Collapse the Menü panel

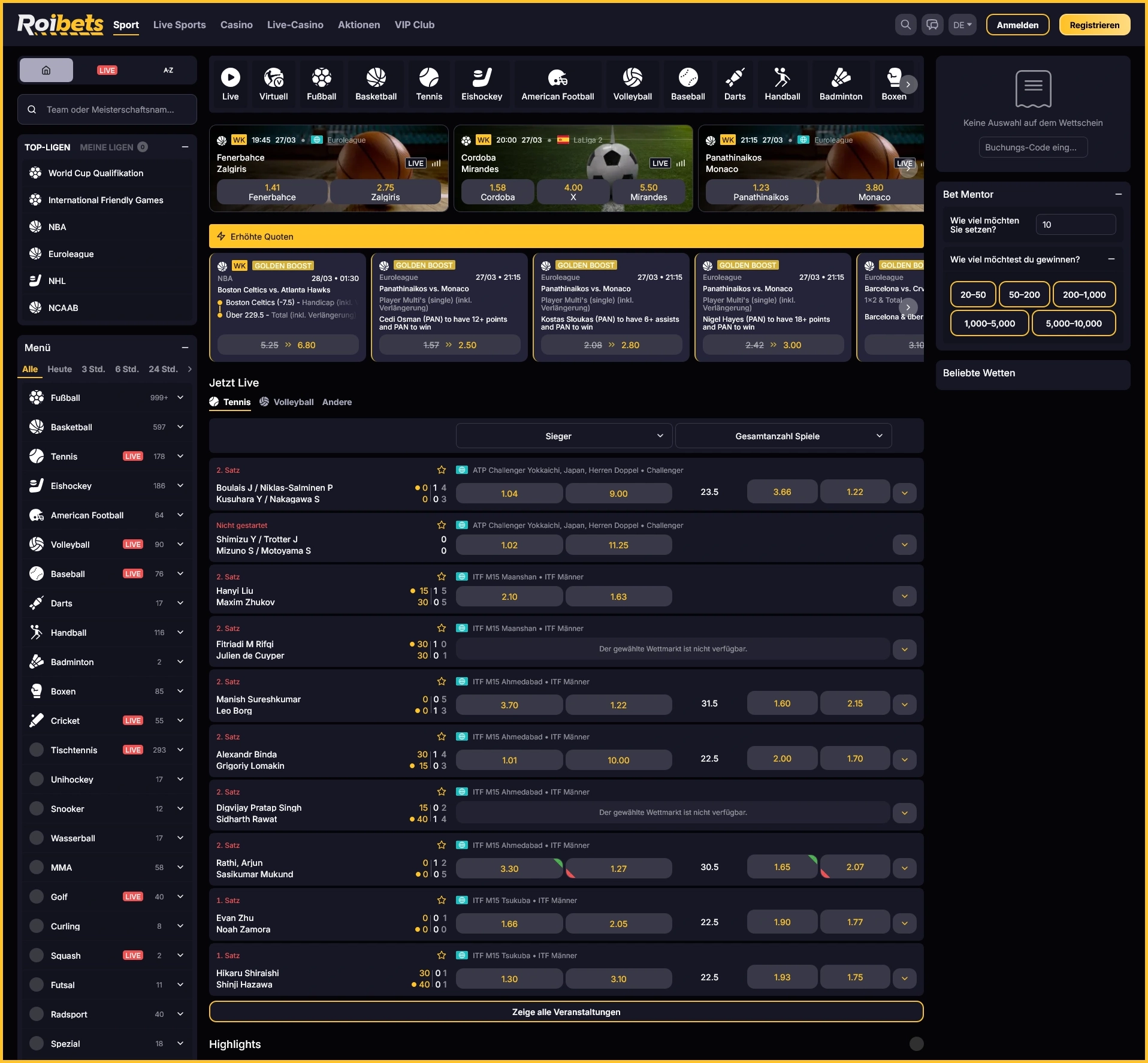pos(185,348)
